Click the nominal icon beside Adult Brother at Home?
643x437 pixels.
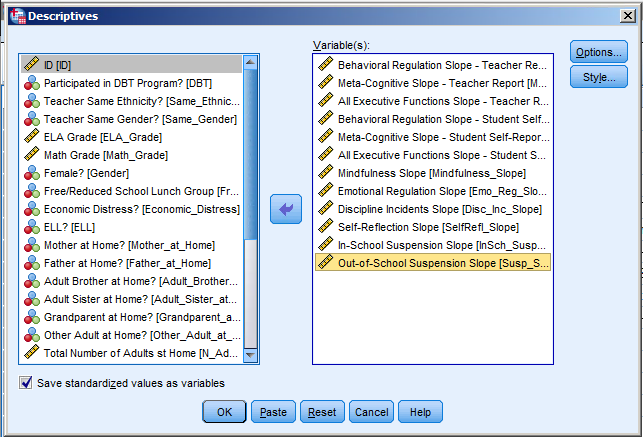(x=32, y=281)
